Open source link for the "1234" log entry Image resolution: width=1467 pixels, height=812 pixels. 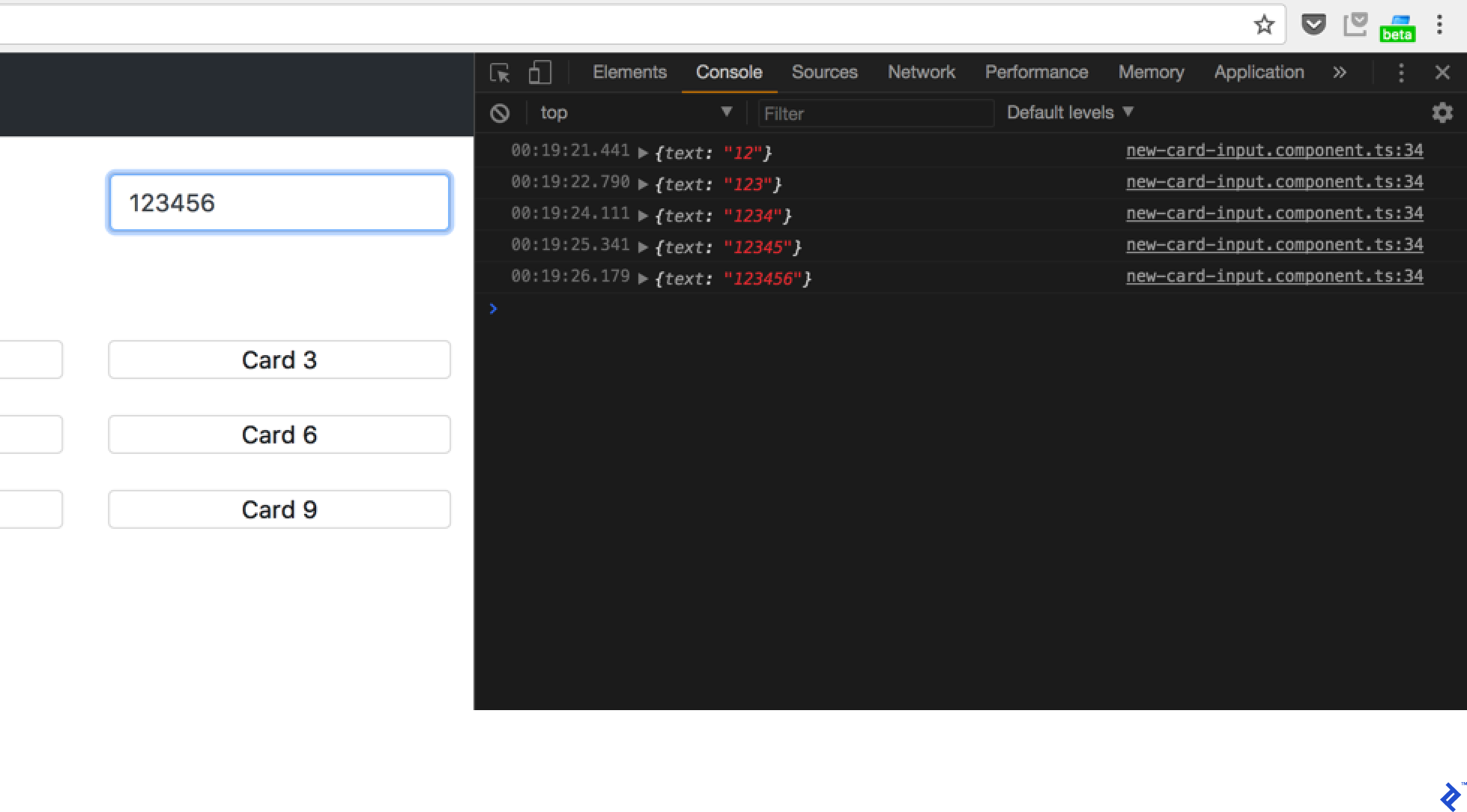[x=1274, y=213]
